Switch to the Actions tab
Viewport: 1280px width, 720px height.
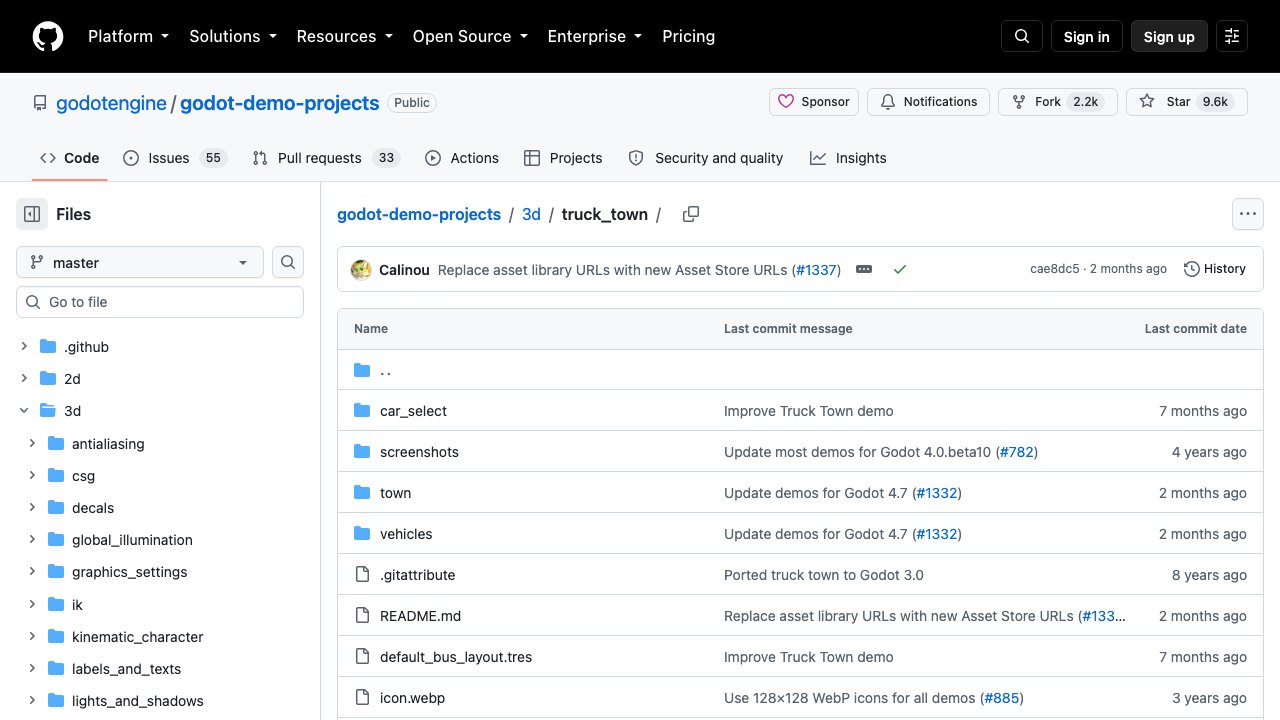point(462,158)
